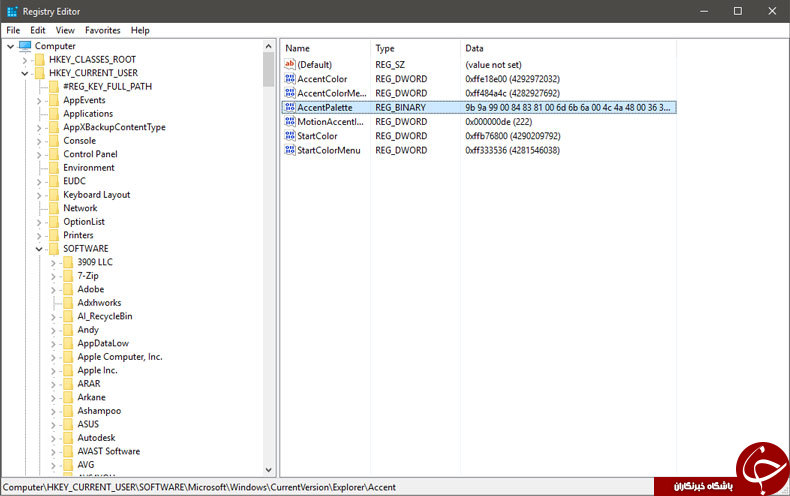
Task: Select the Adxhworks key
Action: point(99,303)
